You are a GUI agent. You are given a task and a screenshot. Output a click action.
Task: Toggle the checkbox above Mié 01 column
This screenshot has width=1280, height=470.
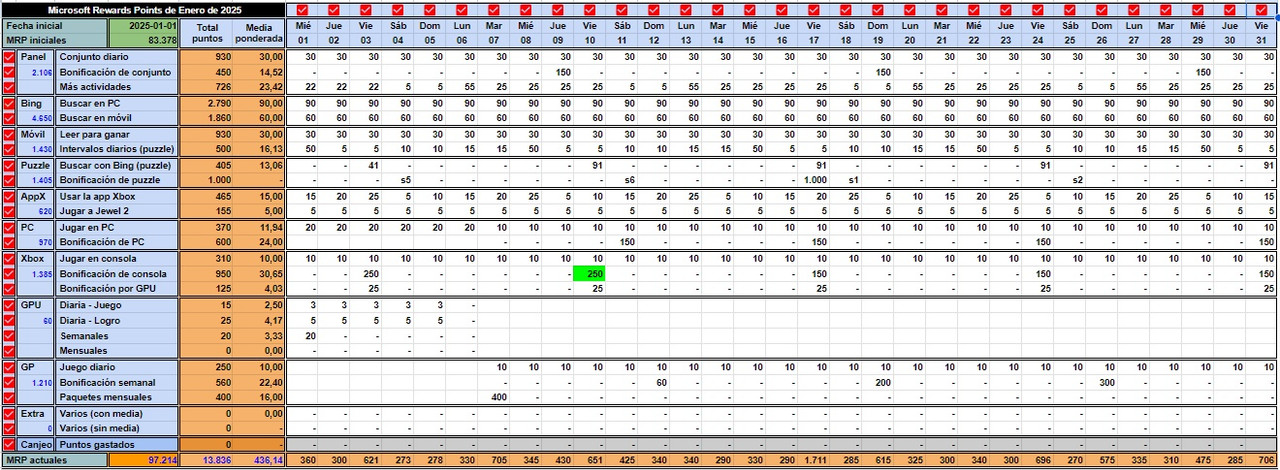point(304,10)
